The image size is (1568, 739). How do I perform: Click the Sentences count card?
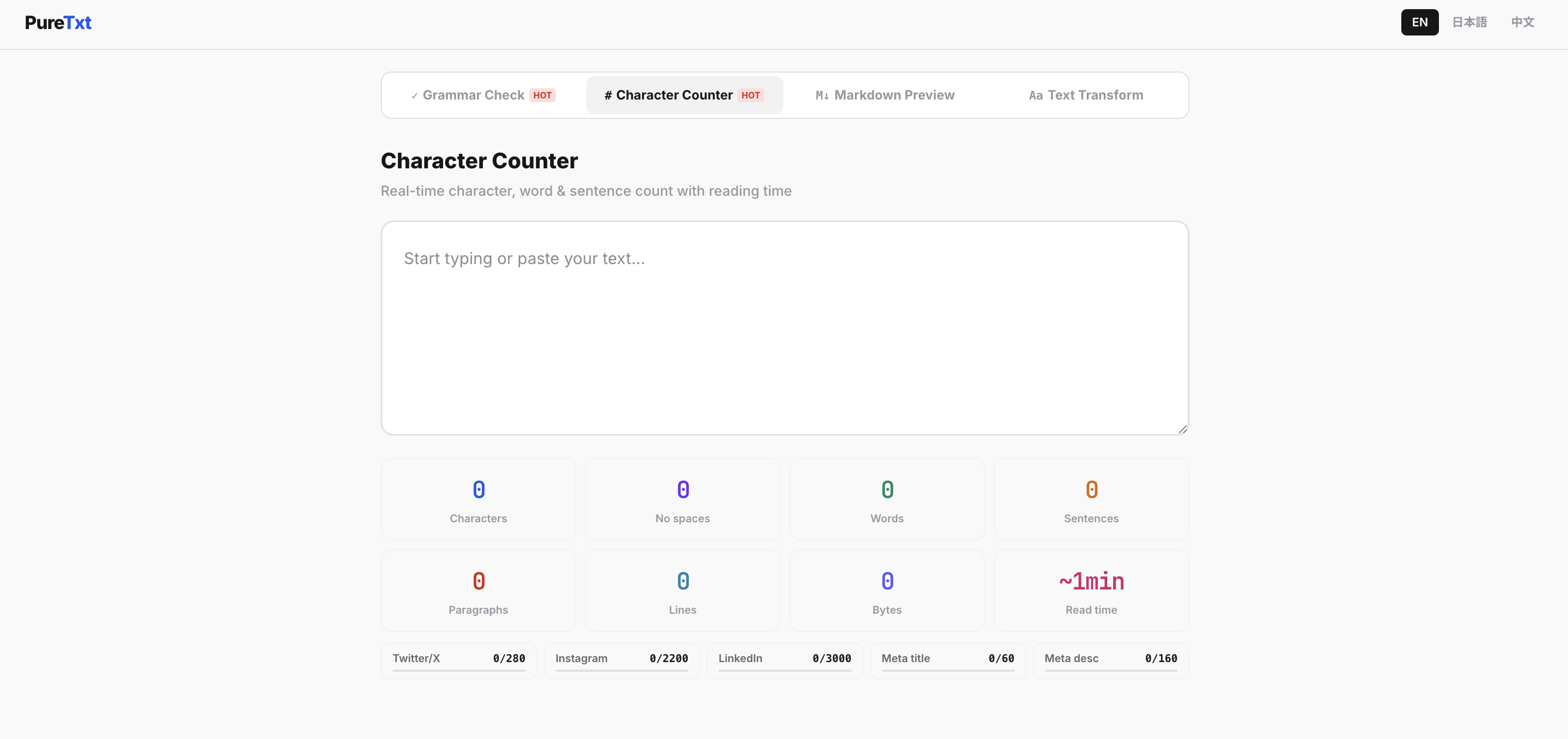[1091, 499]
